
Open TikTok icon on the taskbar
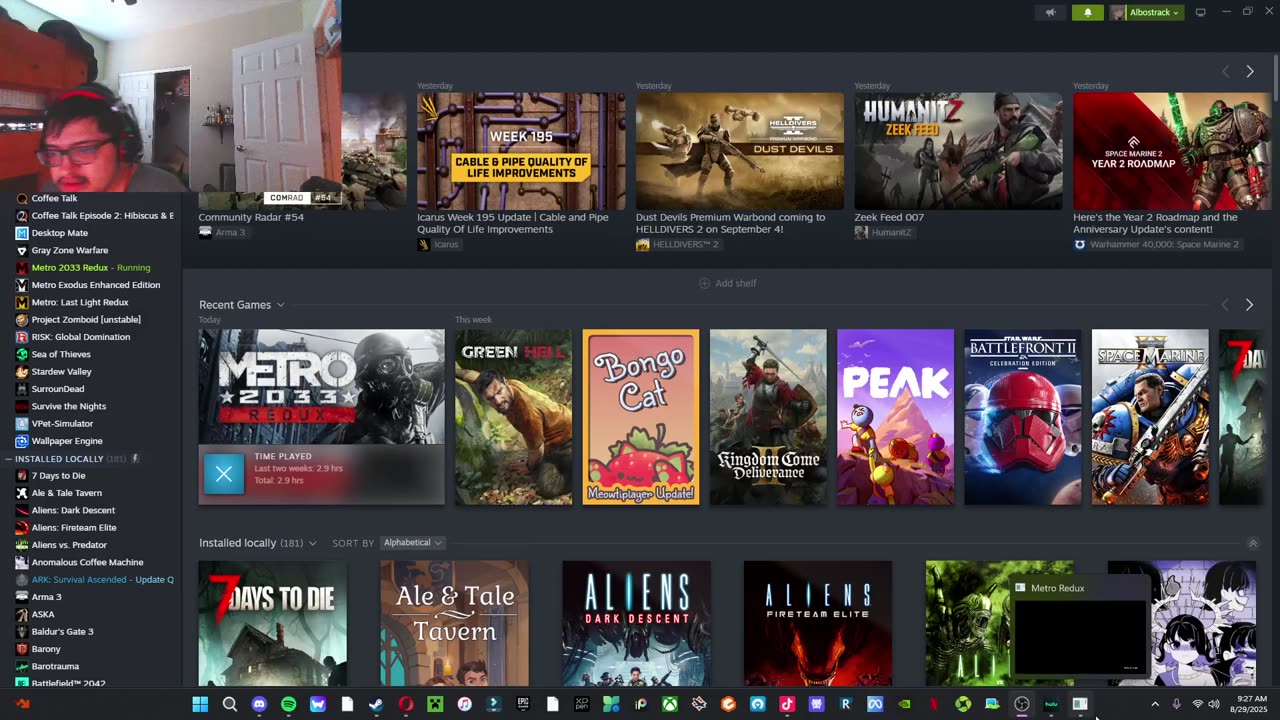coord(787,704)
